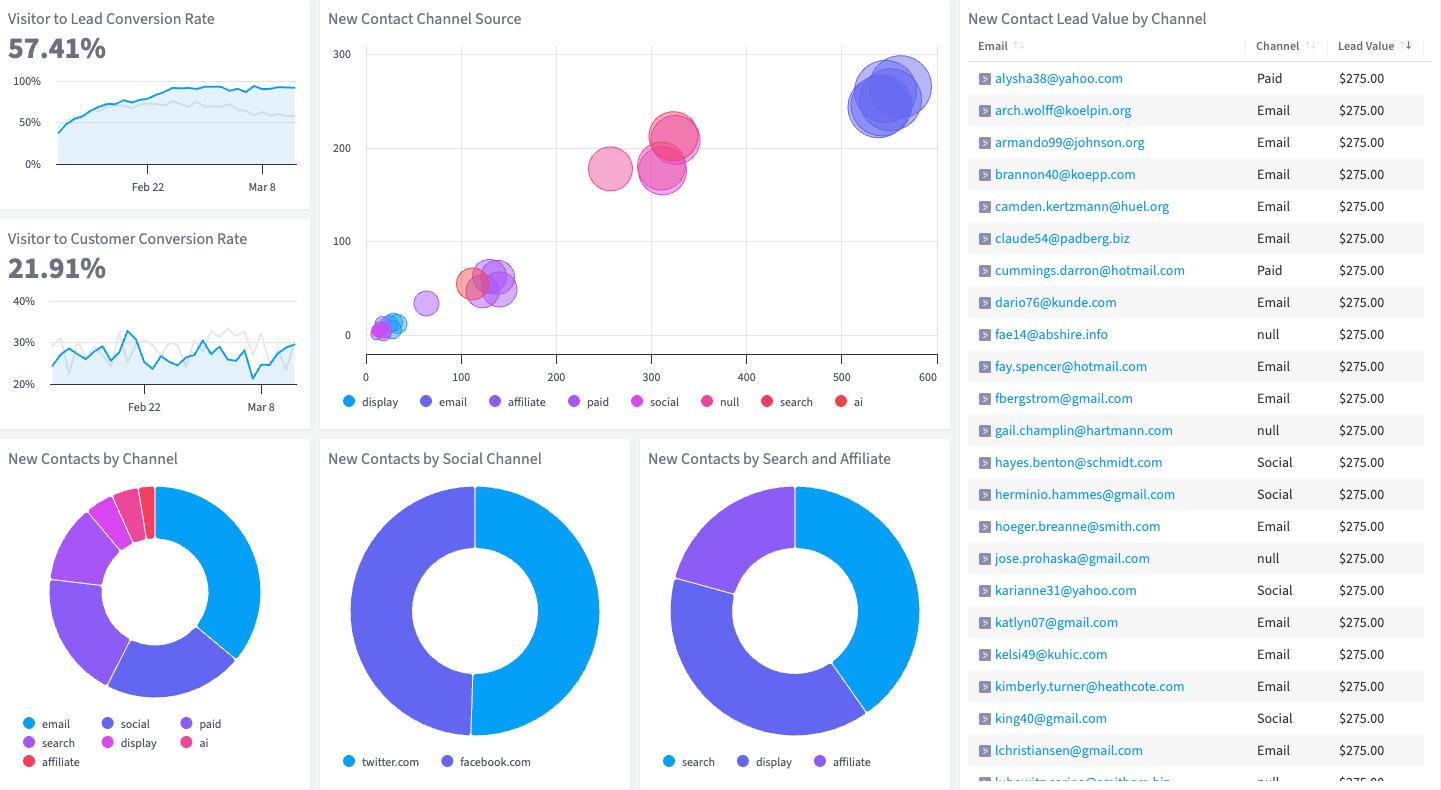
Task: Click the Channel column header label
Action: click(x=1278, y=46)
